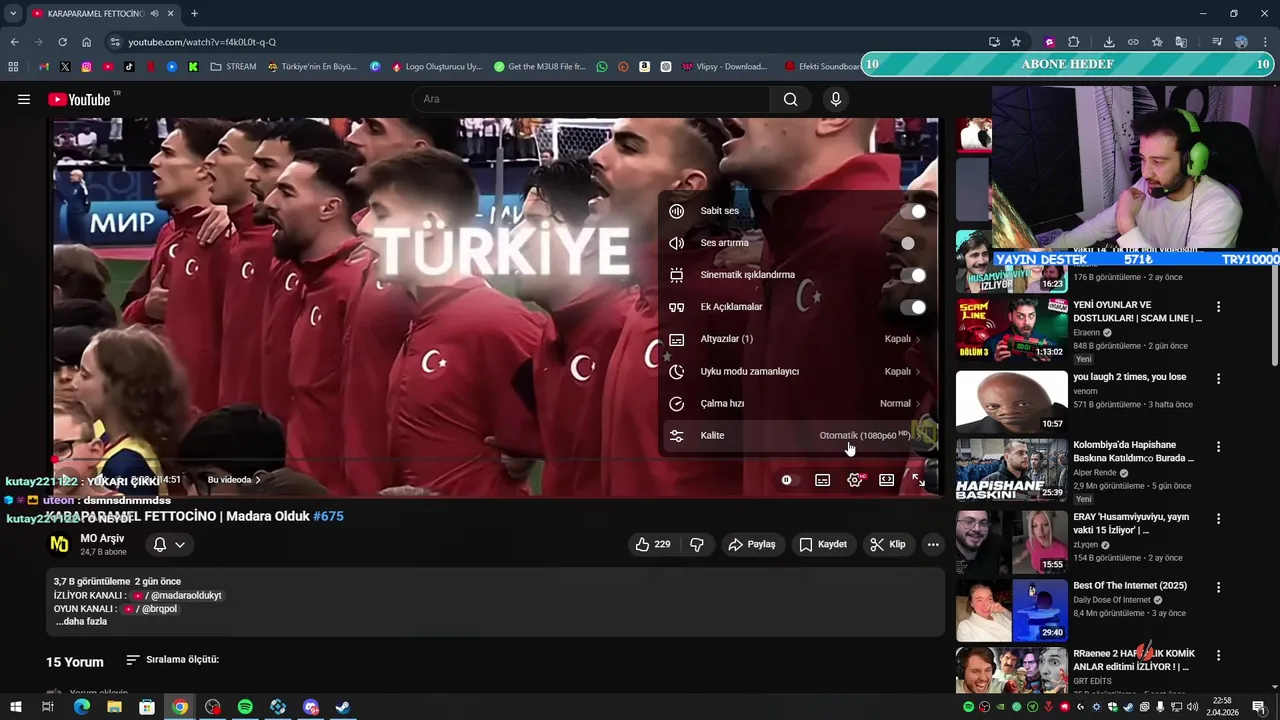Open Altyazılar (1) submenu
The width and height of the screenshot is (1280, 720).
(x=797, y=339)
